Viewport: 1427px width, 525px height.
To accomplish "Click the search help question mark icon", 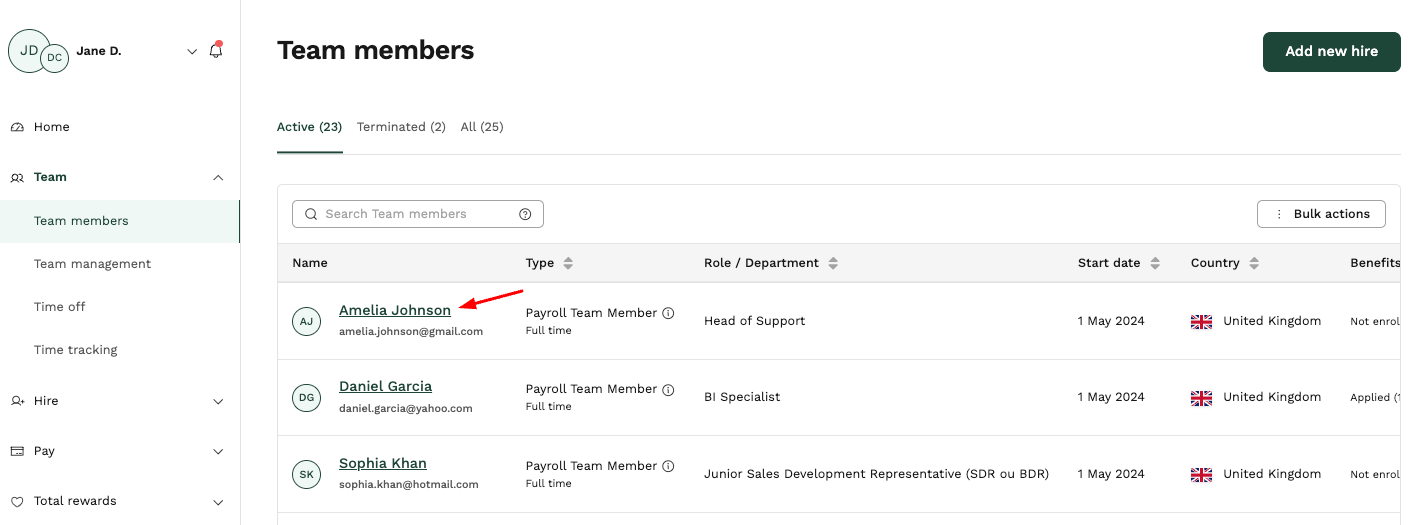I will click(x=525, y=214).
